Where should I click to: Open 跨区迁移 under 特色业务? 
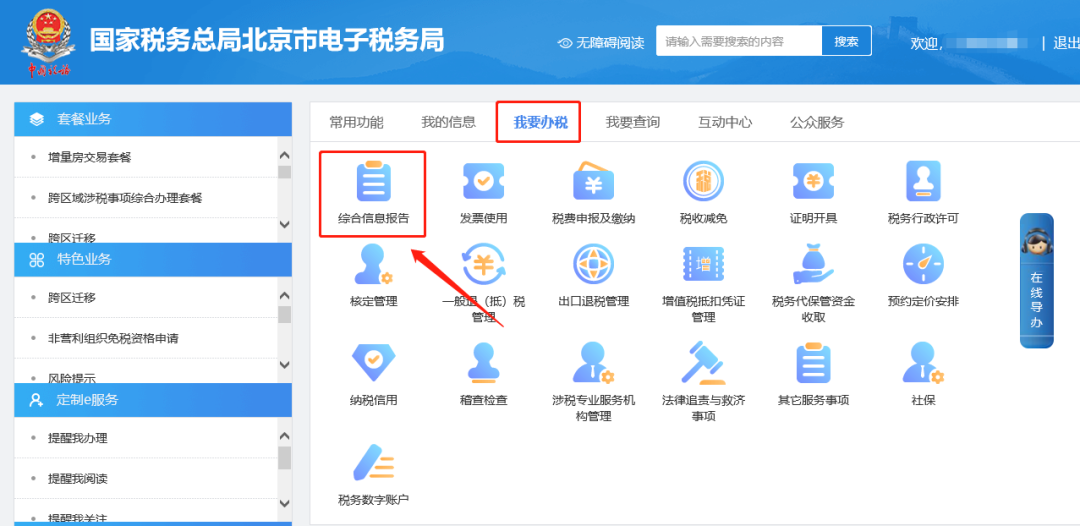click(72, 298)
